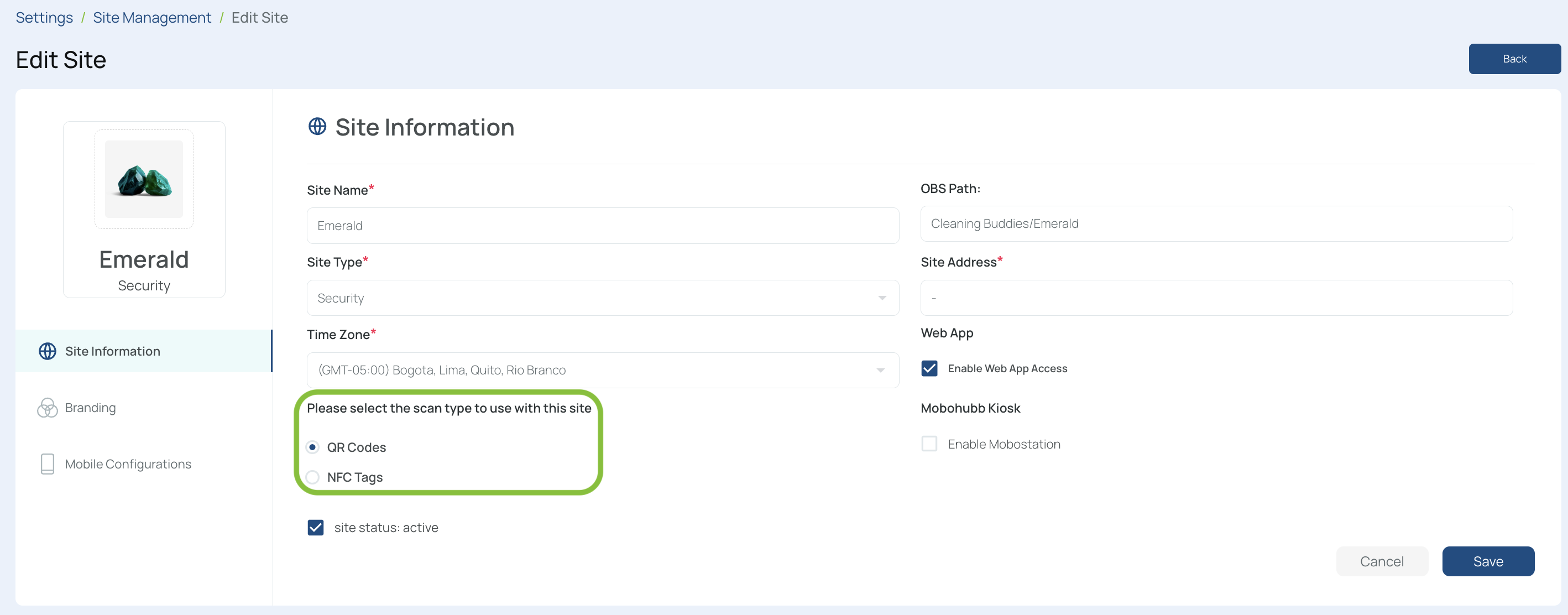
Task: Select the NFC Tags scan type
Action: coord(312,477)
